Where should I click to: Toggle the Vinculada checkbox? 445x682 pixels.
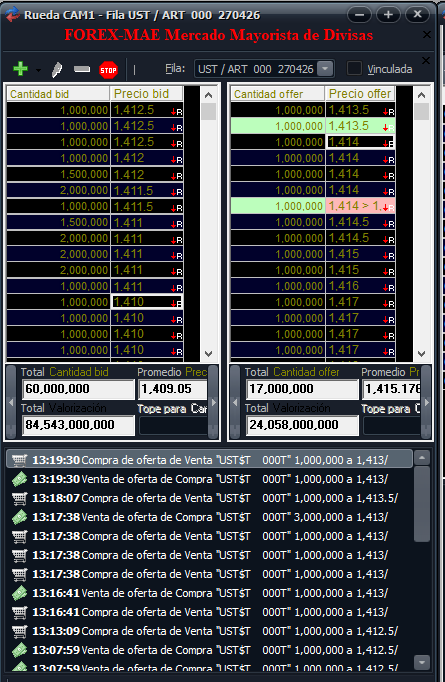click(x=354, y=68)
